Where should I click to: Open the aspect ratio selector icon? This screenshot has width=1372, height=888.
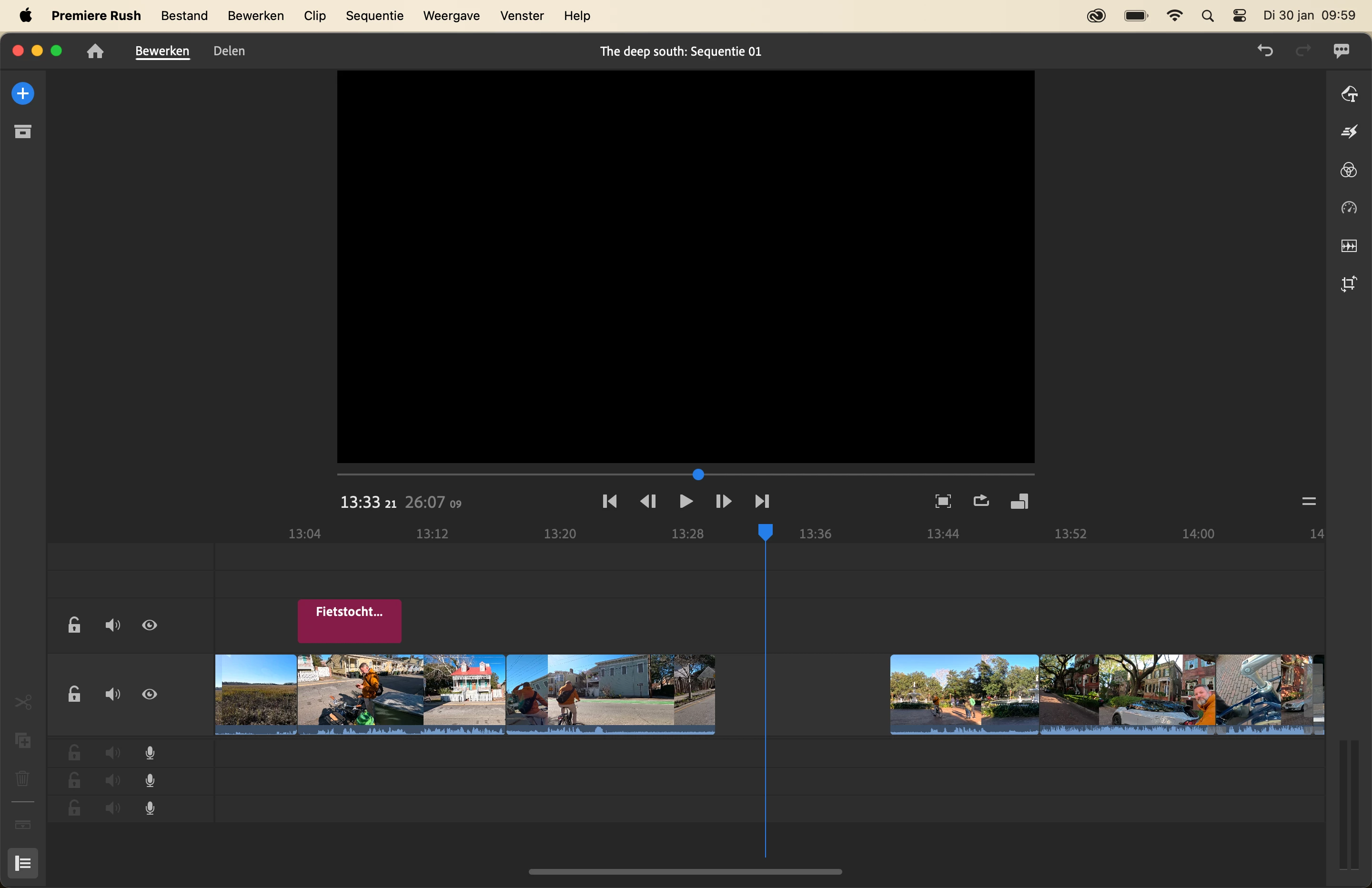pos(1019,502)
